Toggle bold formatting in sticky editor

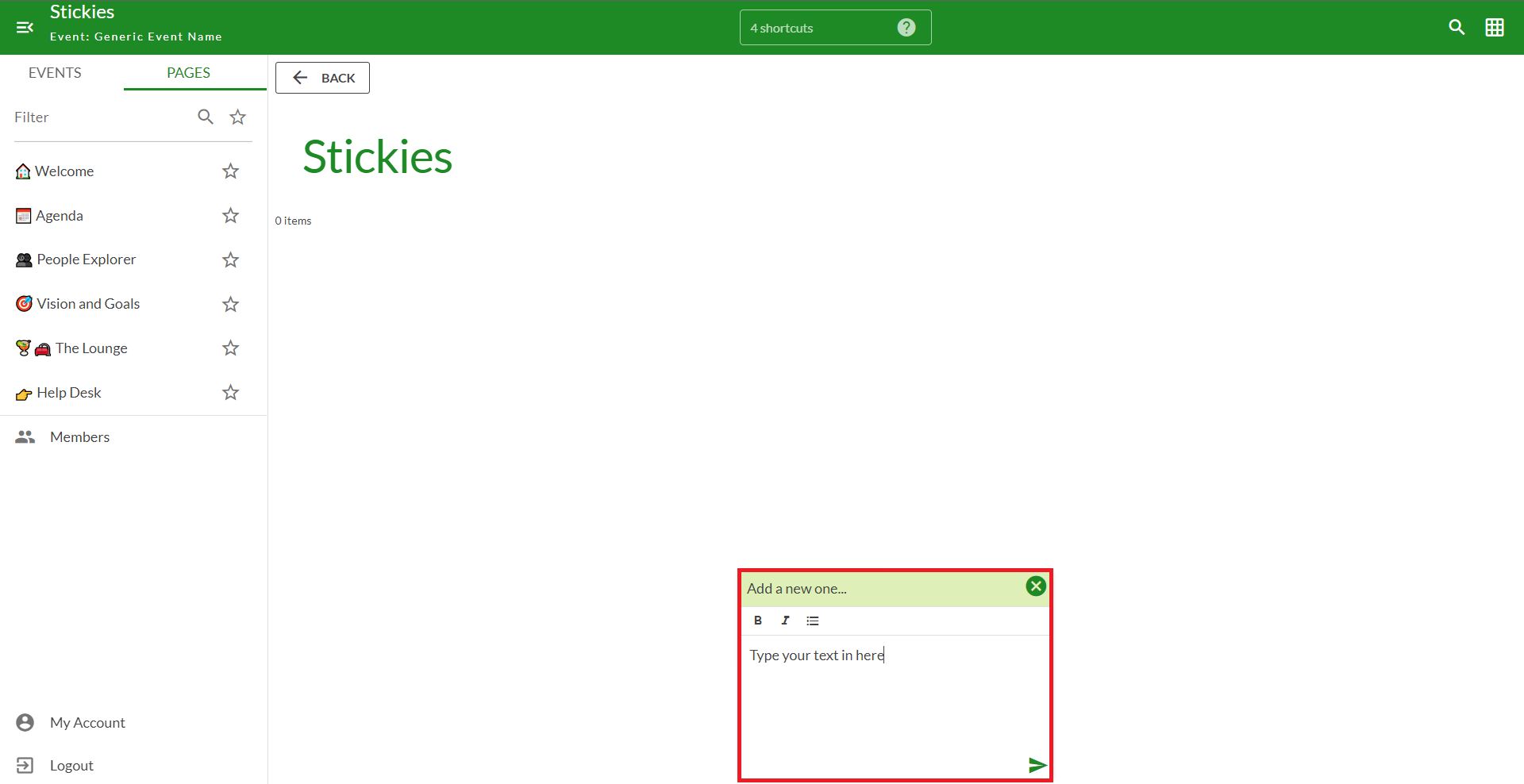coord(758,621)
